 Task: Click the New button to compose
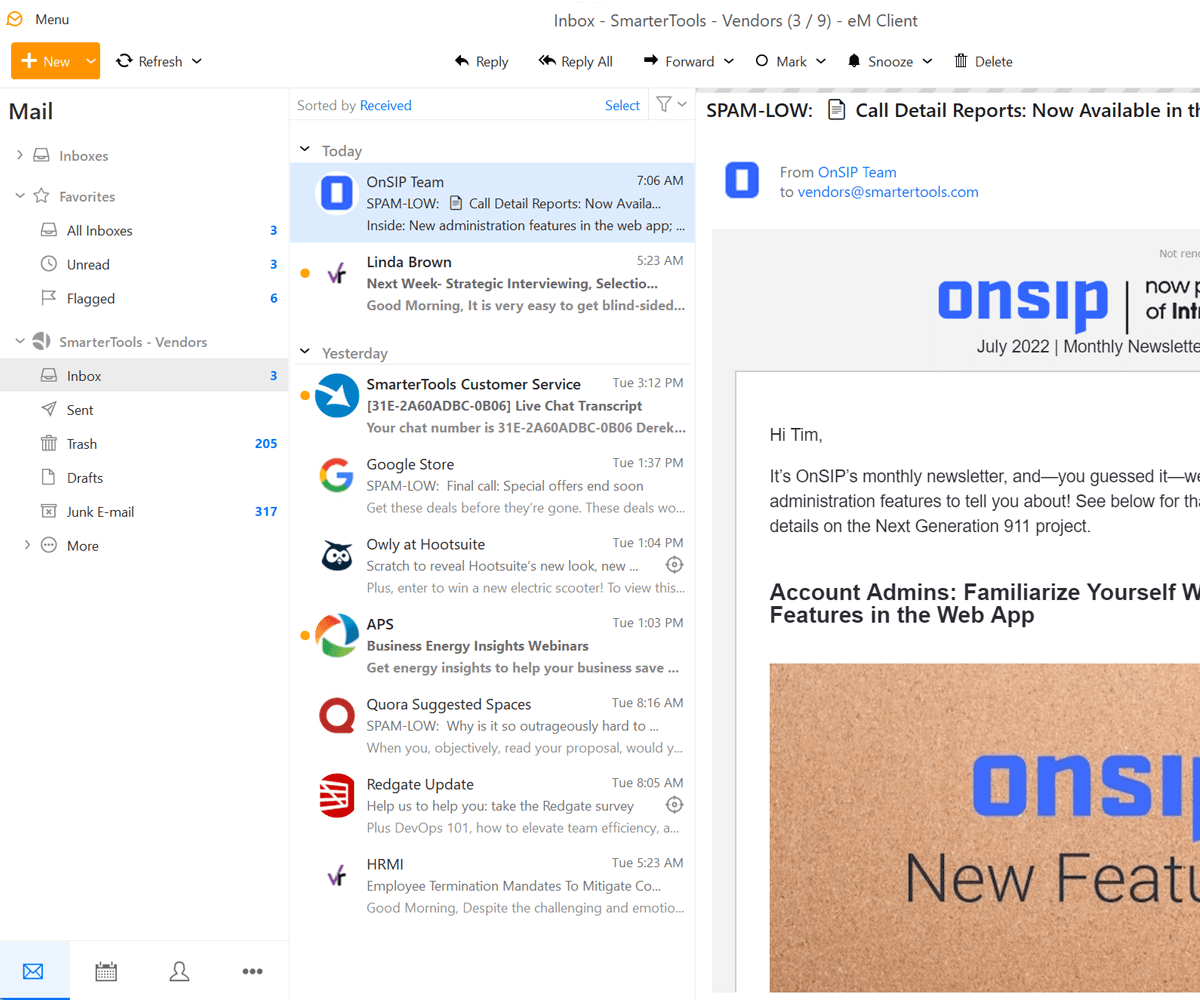(x=47, y=61)
